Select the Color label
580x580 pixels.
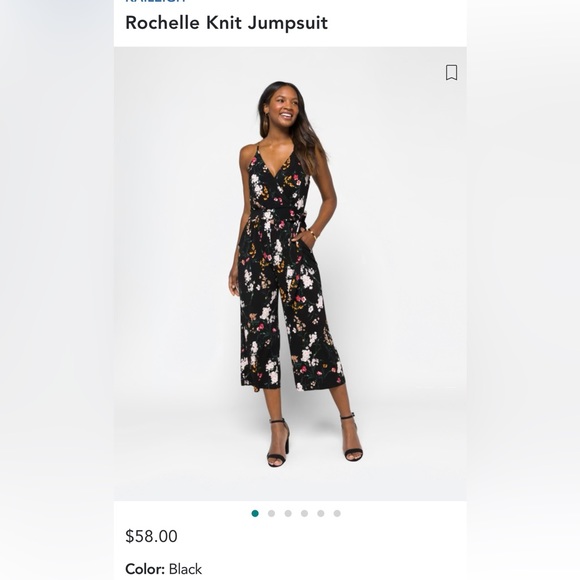145,569
